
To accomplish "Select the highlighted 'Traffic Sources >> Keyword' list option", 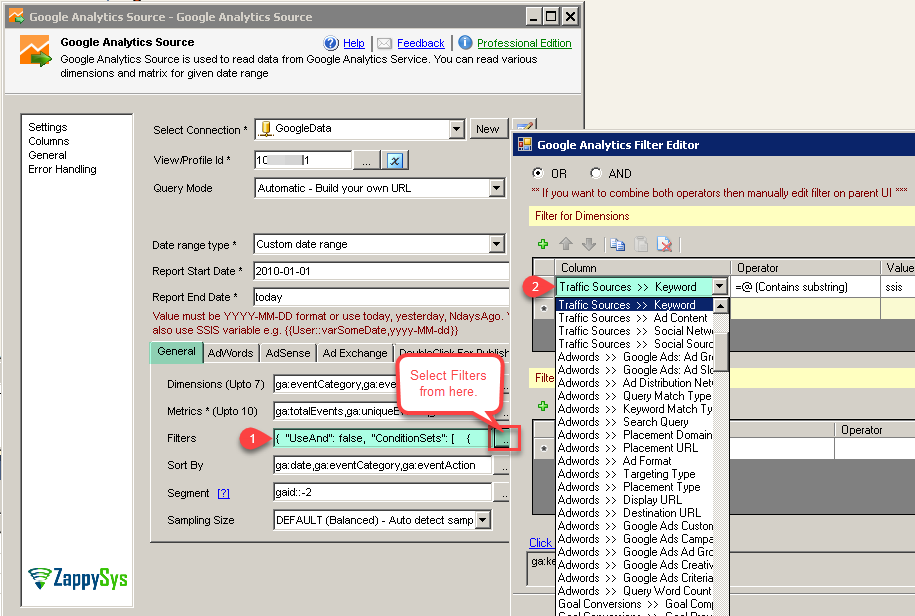I will coord(634,304).
